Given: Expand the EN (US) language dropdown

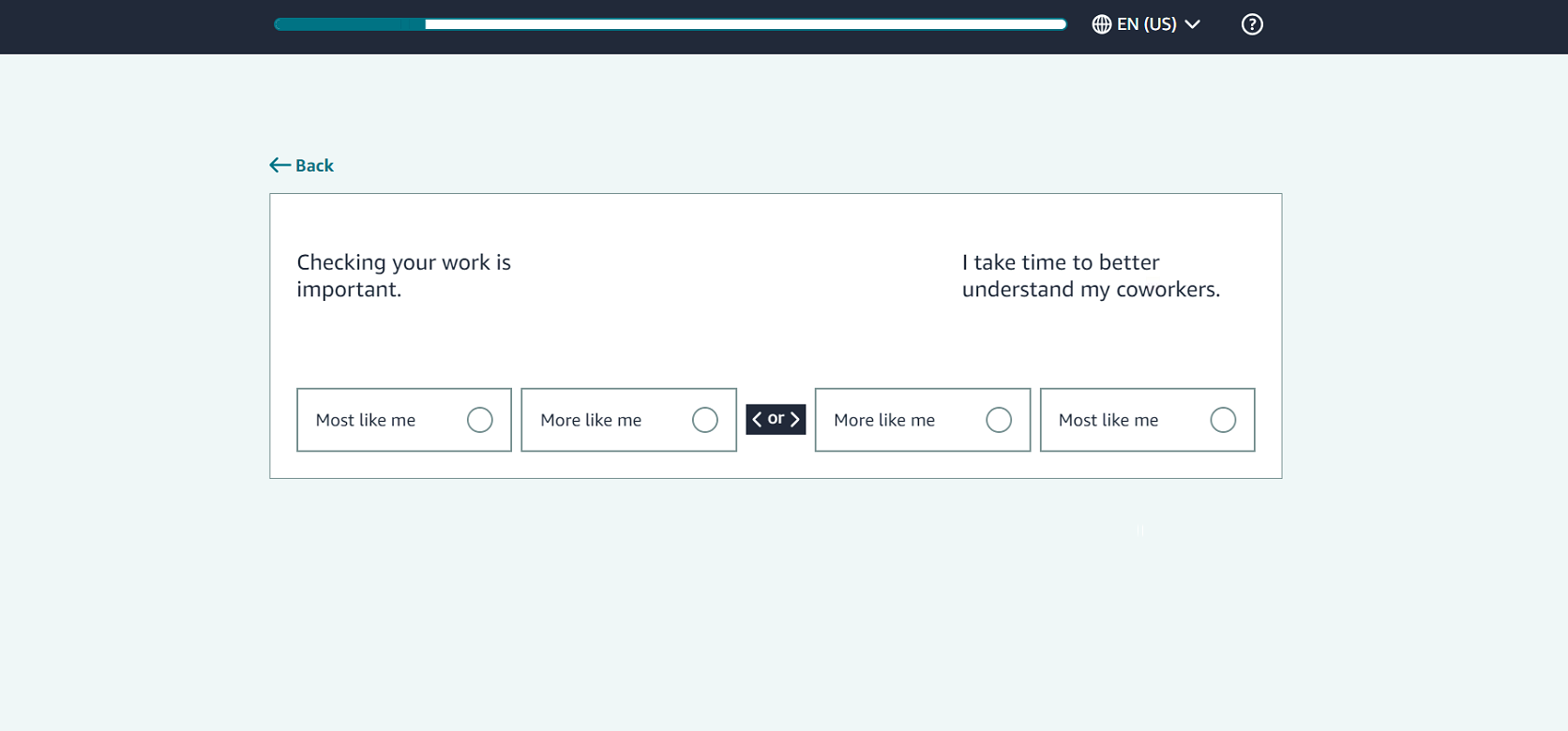Looking at the screenshot, I should point(1146,24).
